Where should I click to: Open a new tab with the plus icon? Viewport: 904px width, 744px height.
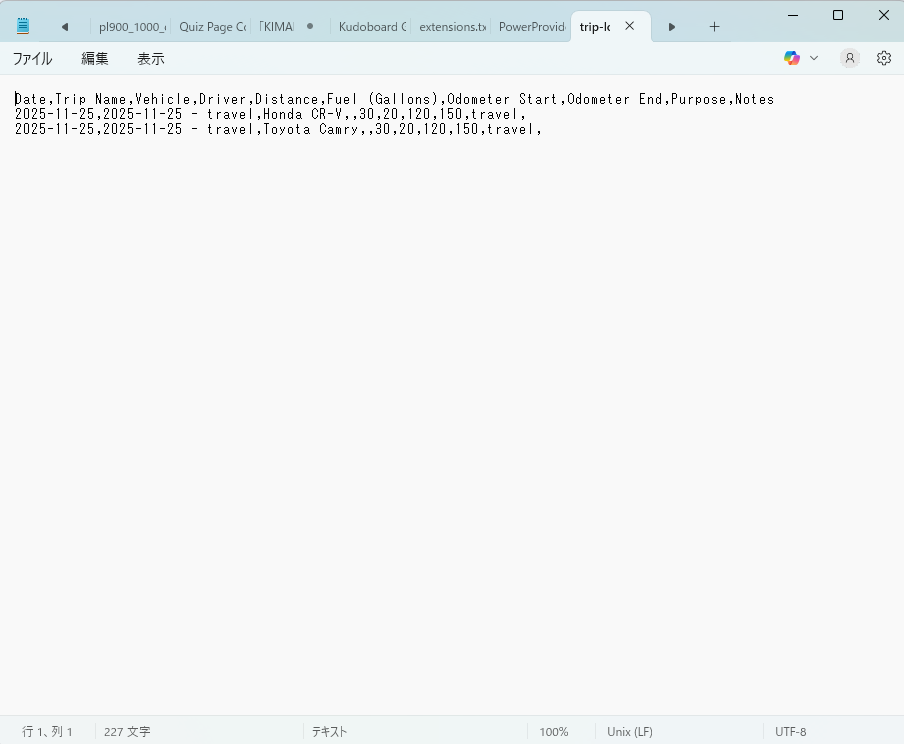(714, 26)
